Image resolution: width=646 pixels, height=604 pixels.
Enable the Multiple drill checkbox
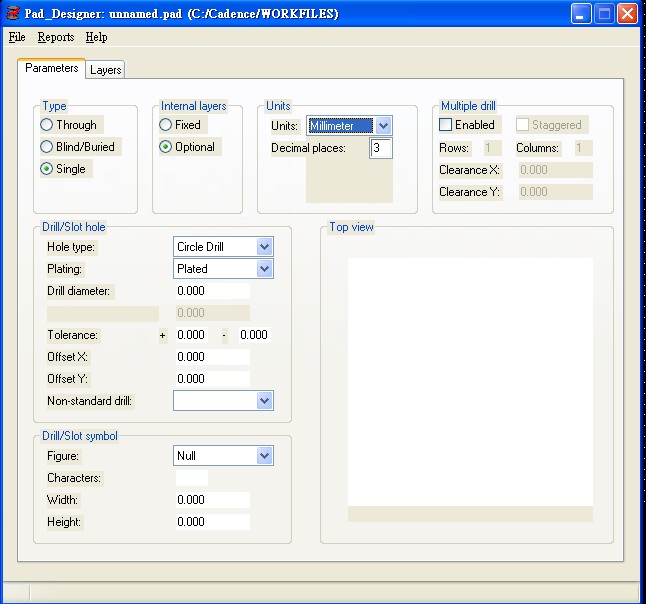pos(446,125)
